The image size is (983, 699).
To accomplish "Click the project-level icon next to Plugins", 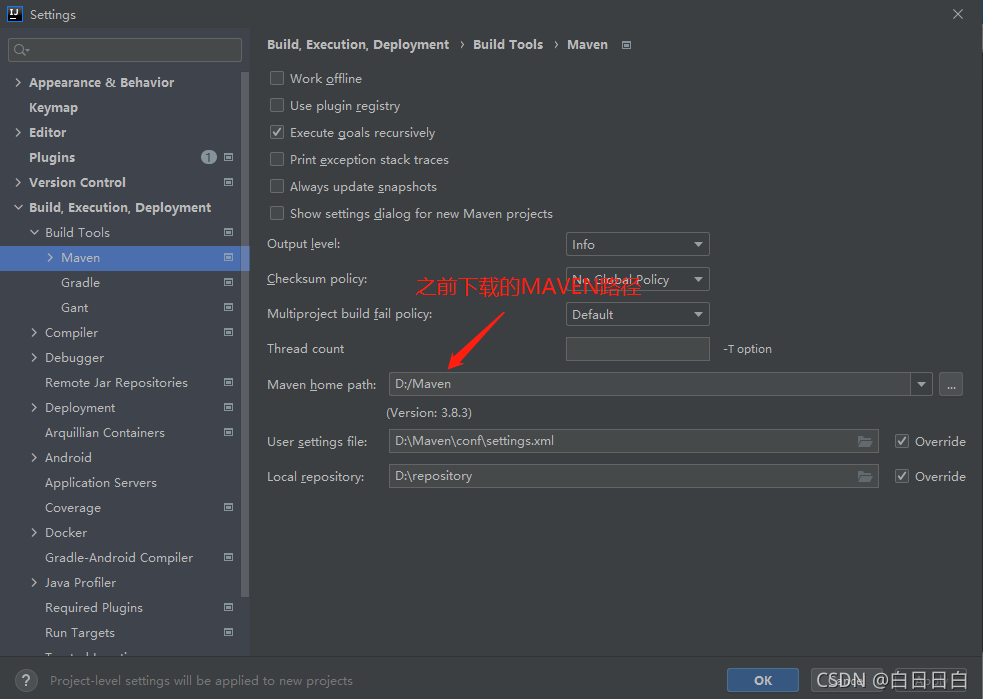I will click(229, 157).
